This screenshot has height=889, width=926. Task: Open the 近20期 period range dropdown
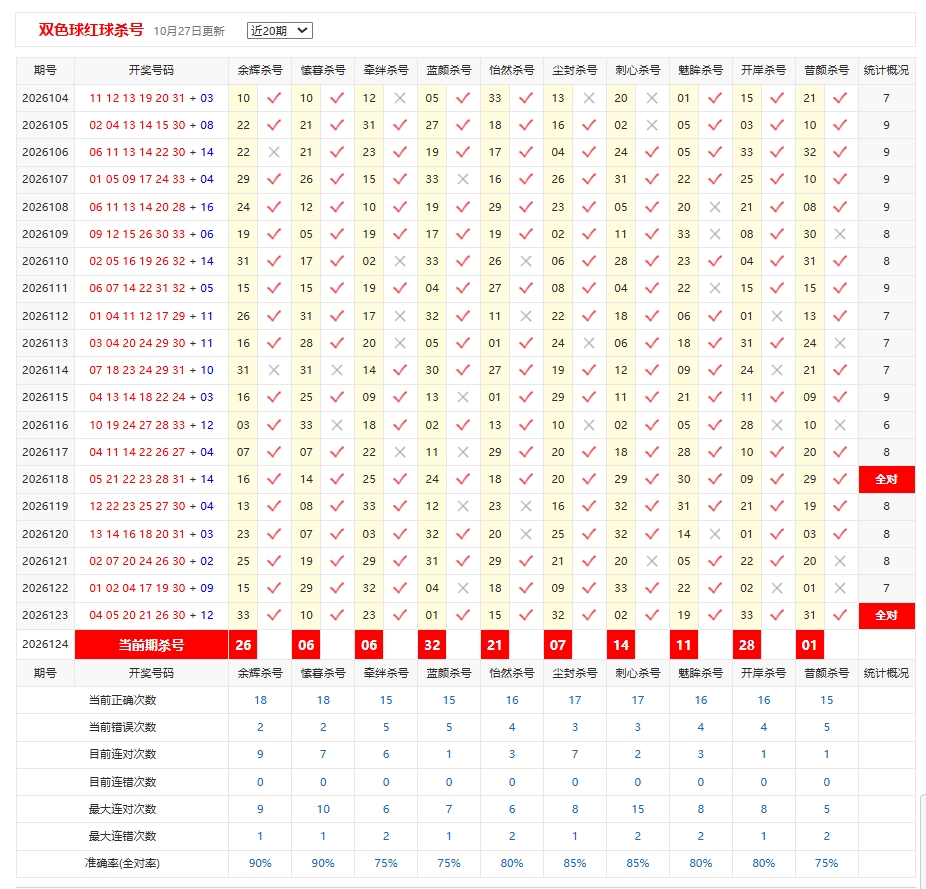click(x=279, y=31)
